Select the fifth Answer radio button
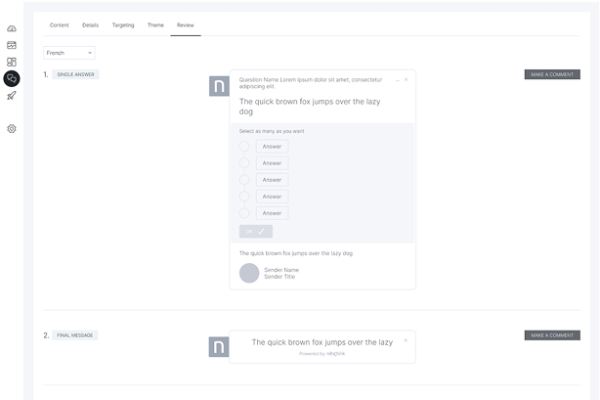Screen dimensions: 600x400 (244, 213)
